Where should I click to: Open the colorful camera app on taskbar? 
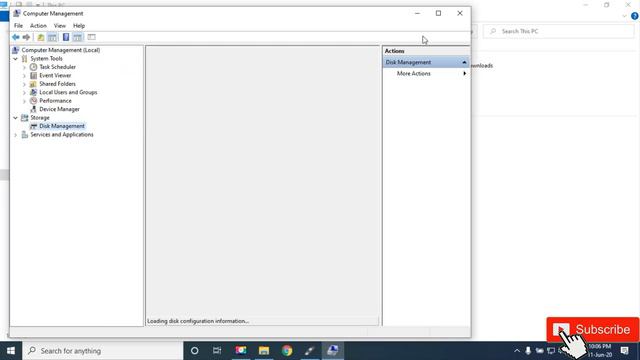click(x=241, y=351)
